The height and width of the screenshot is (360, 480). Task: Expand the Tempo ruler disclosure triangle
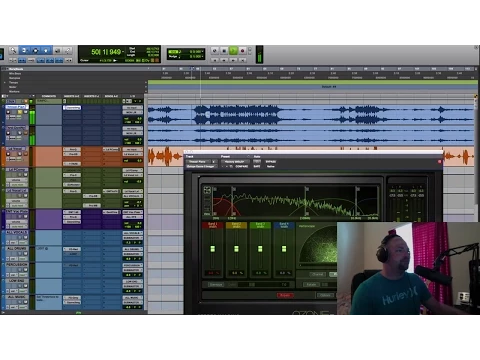click(x=5, y=82)
